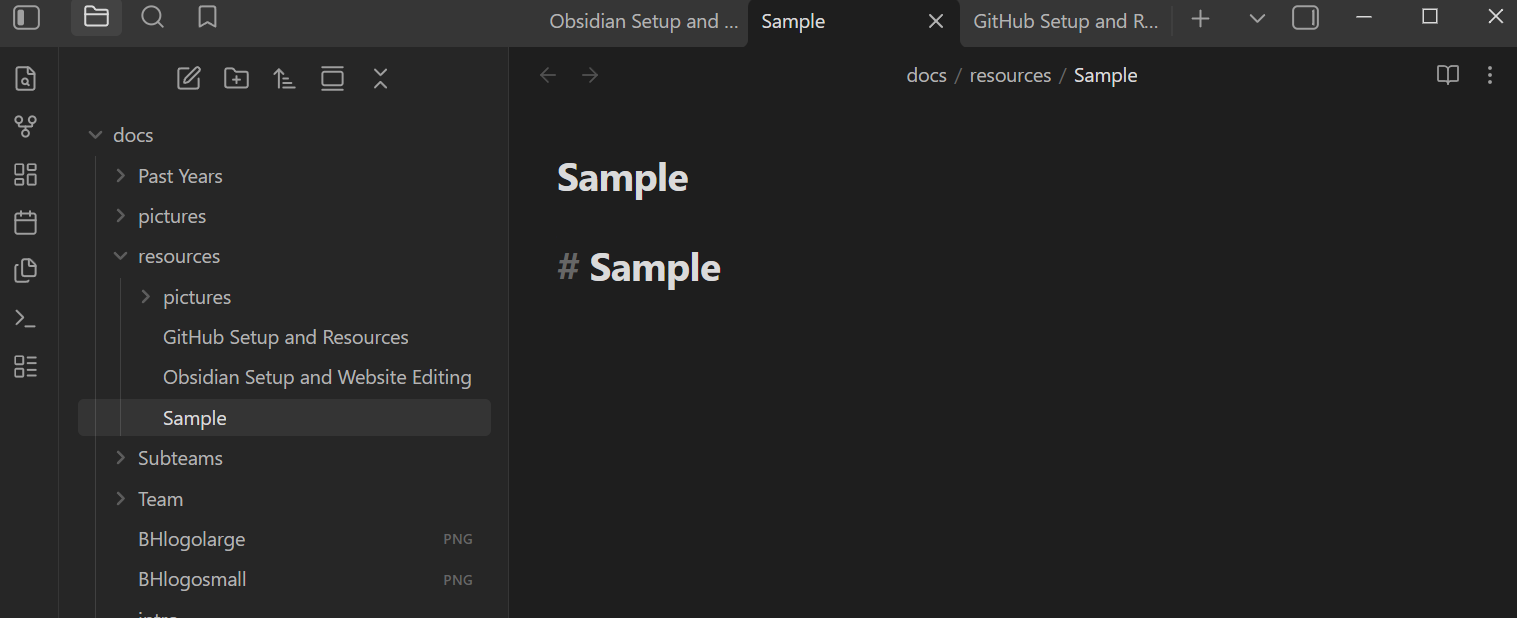This screenshot has width=1517, height=618.
Task: Open the bookmarks icon
Action: click(207, 17)
